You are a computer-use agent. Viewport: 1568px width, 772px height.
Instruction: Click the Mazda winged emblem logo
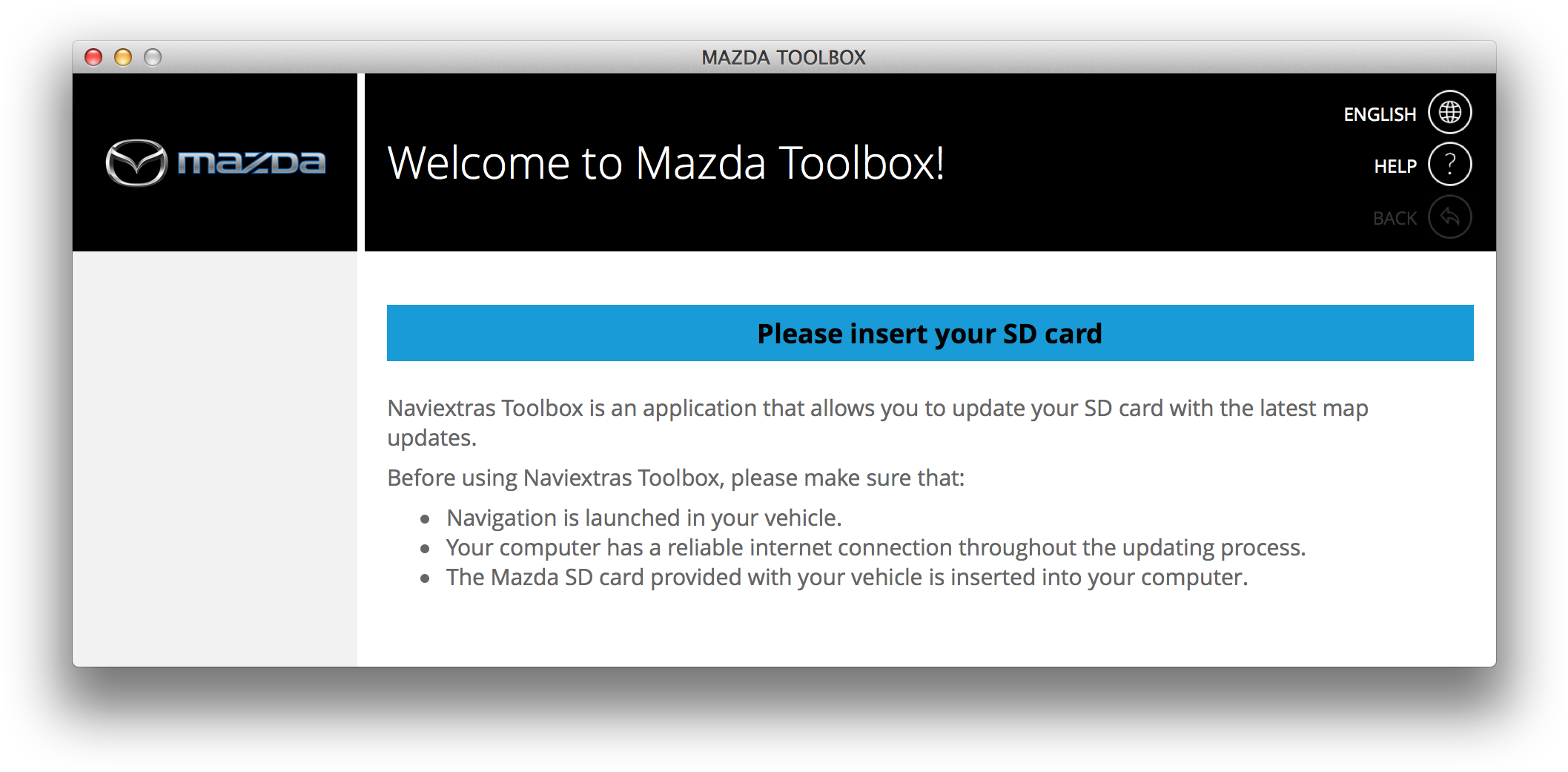[136, 162]
